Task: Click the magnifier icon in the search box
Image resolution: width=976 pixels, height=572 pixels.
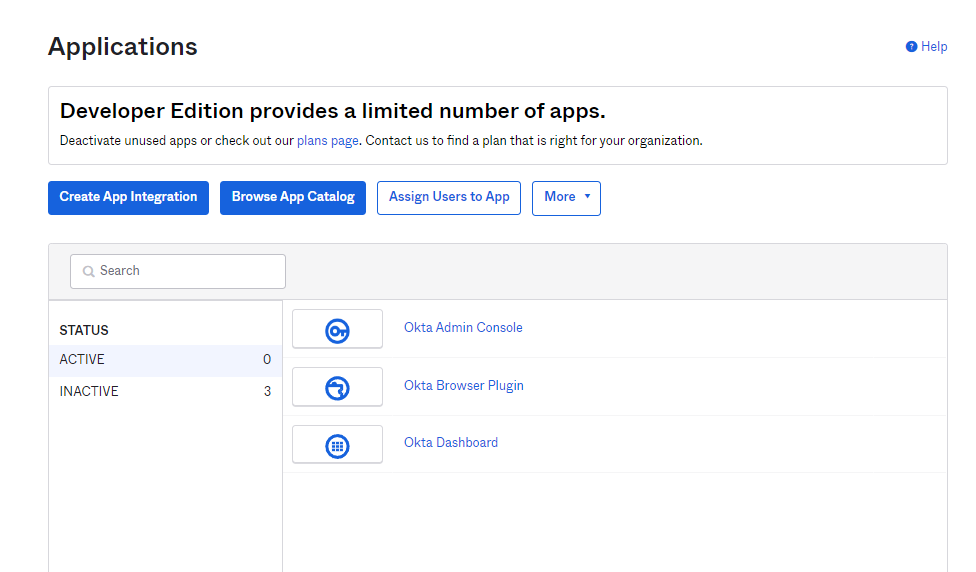Action: coord(88,271)
